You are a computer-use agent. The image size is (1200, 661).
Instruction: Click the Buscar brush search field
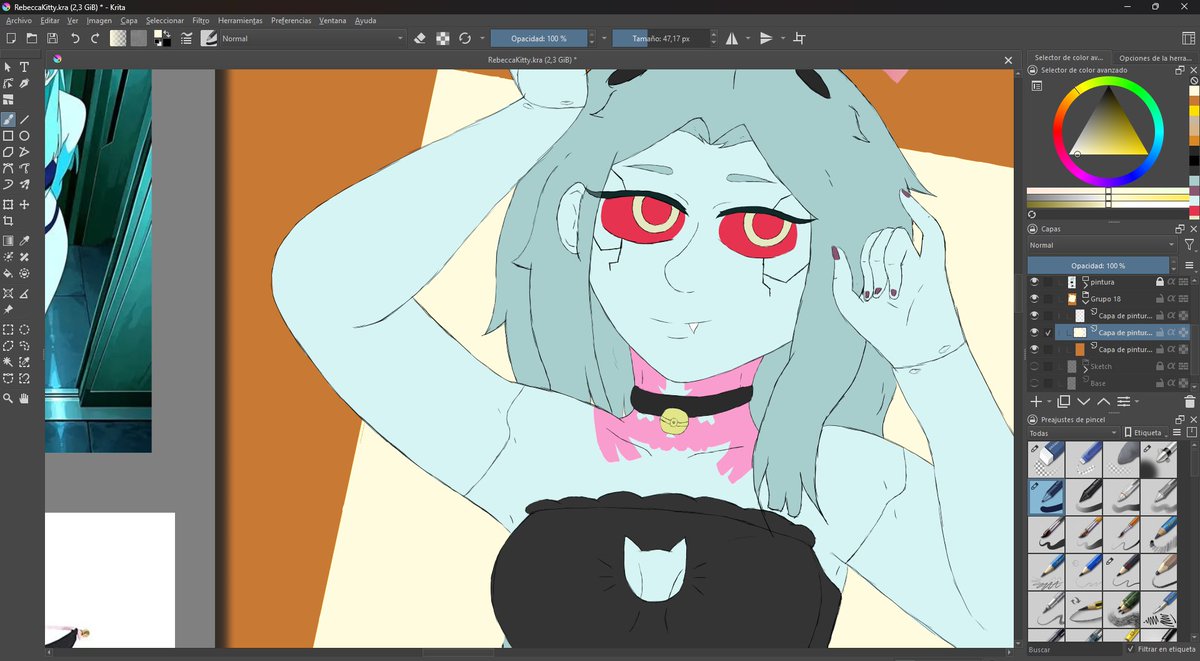click(1074, 649)
